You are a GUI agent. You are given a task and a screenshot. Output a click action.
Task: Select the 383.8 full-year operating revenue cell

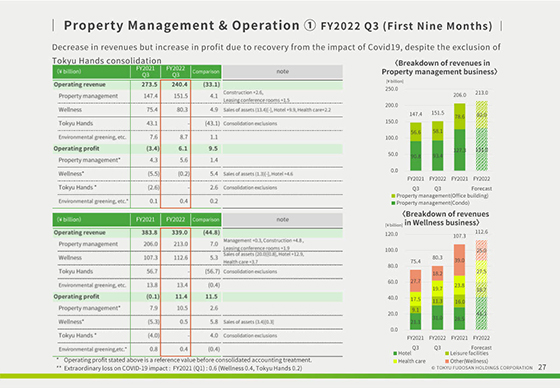coord(149,232)
